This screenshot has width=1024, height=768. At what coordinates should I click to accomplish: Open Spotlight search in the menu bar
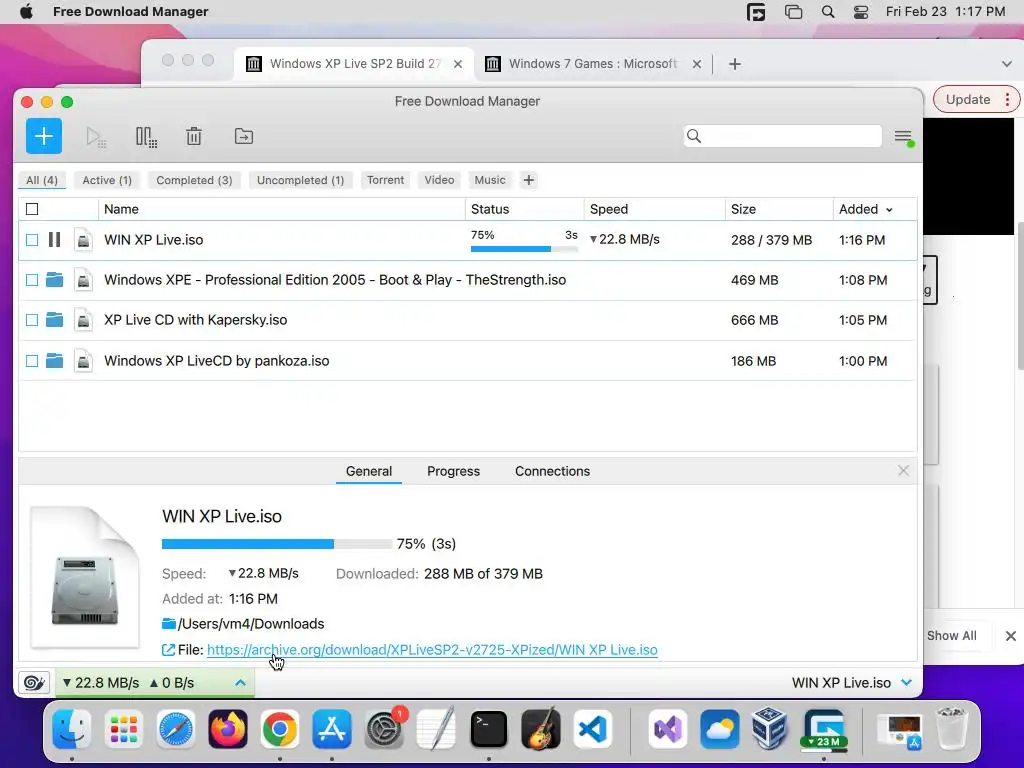pyautogui.click(x=827, y=12)
